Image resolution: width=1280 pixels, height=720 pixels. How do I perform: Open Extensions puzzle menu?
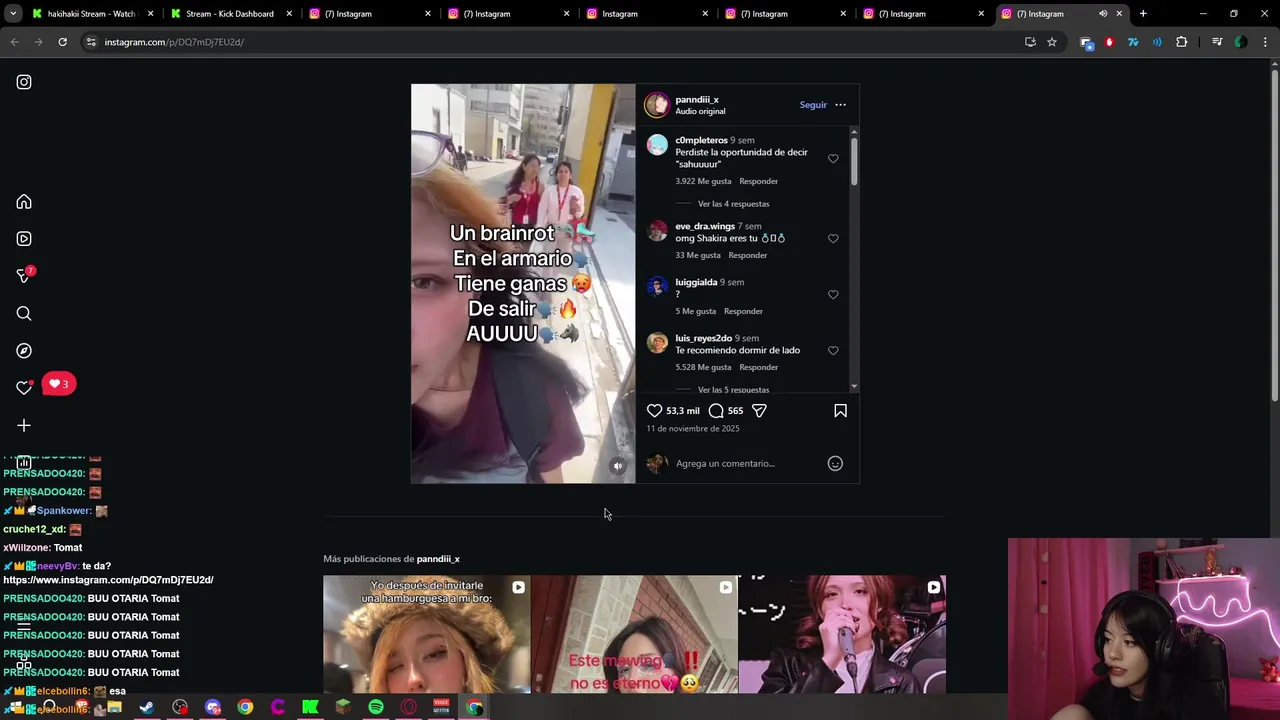(x=1181, y=42)
